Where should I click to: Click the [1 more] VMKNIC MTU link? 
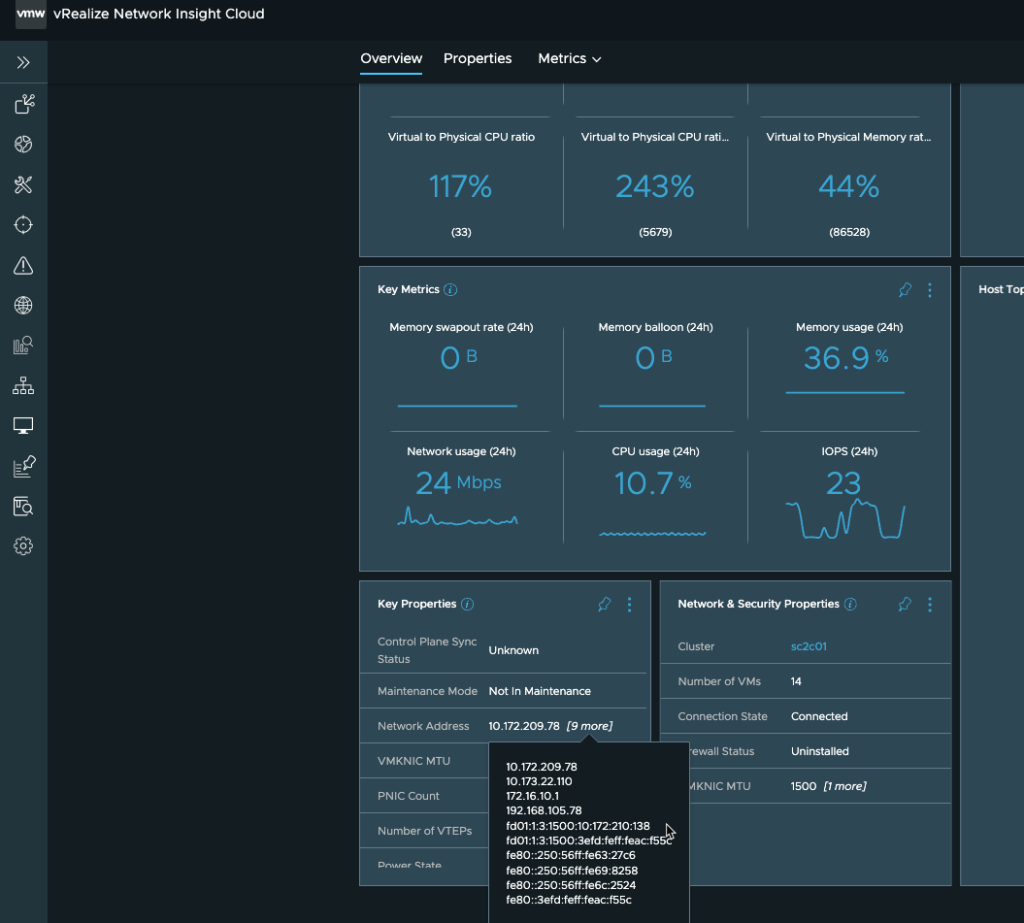[x=844, y=786]
